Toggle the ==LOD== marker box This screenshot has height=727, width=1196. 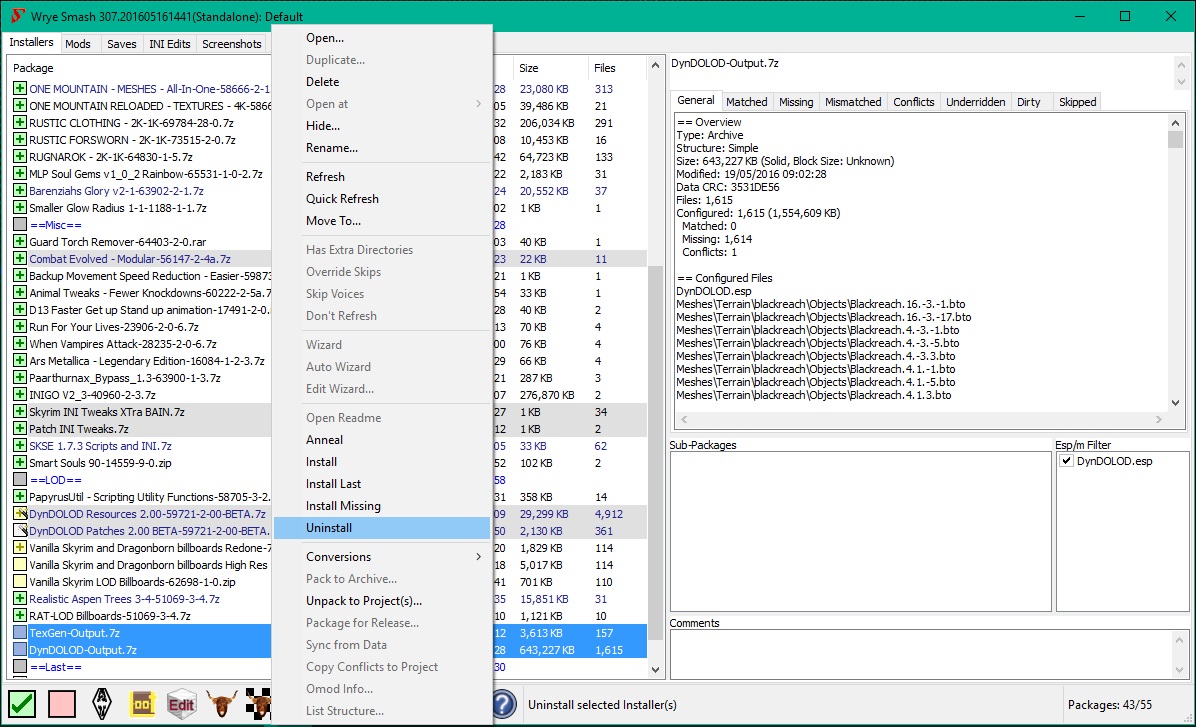point(20,480)
